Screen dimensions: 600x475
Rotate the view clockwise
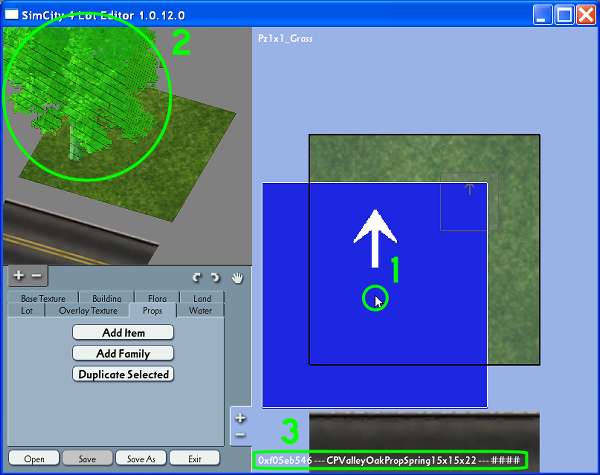214,277
